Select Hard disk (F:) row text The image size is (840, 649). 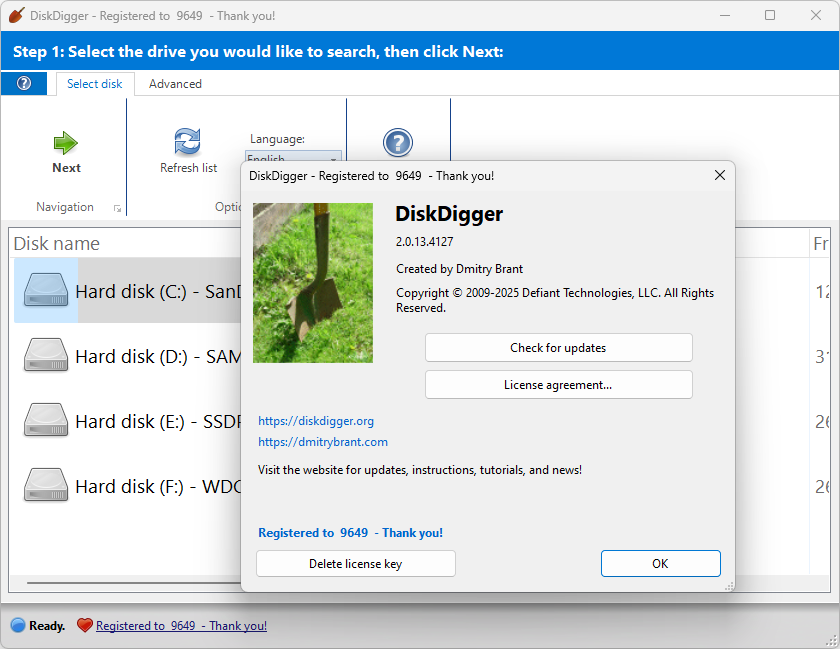click(159, 486)
